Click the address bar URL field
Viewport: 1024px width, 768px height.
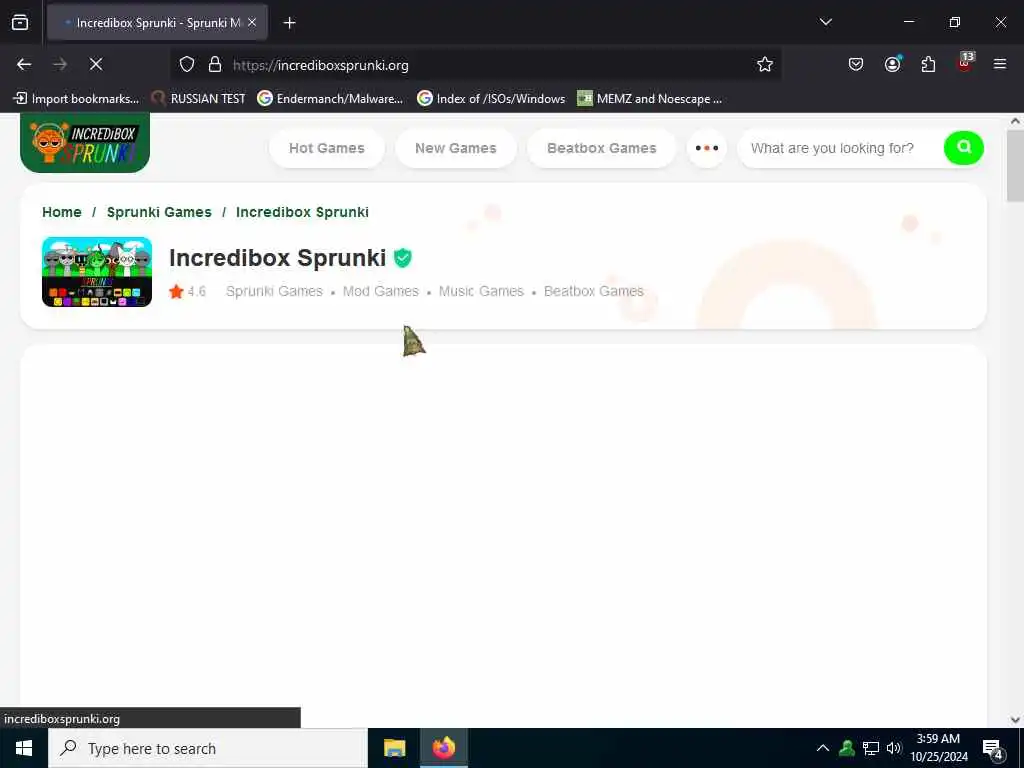[x=475, y=65]
